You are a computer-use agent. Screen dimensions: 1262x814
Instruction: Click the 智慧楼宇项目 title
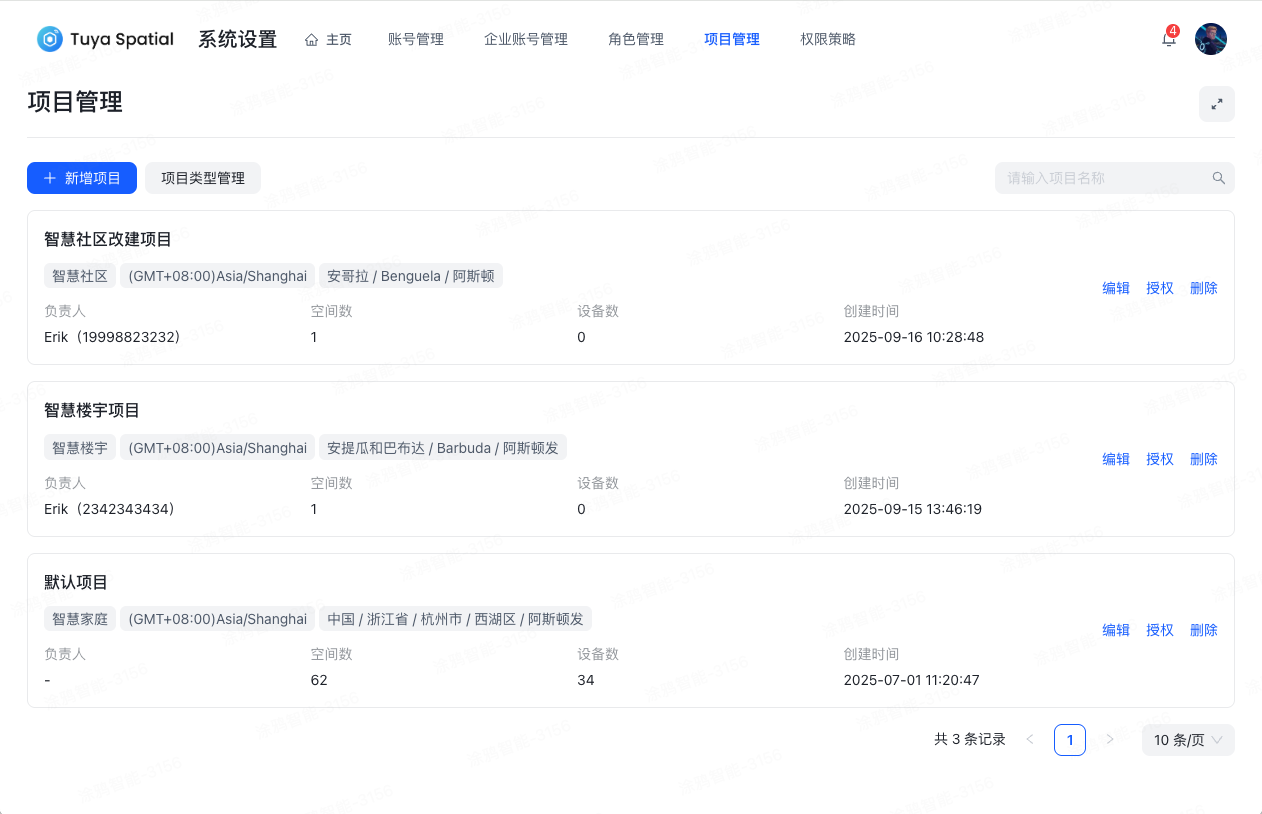point(92,410)
